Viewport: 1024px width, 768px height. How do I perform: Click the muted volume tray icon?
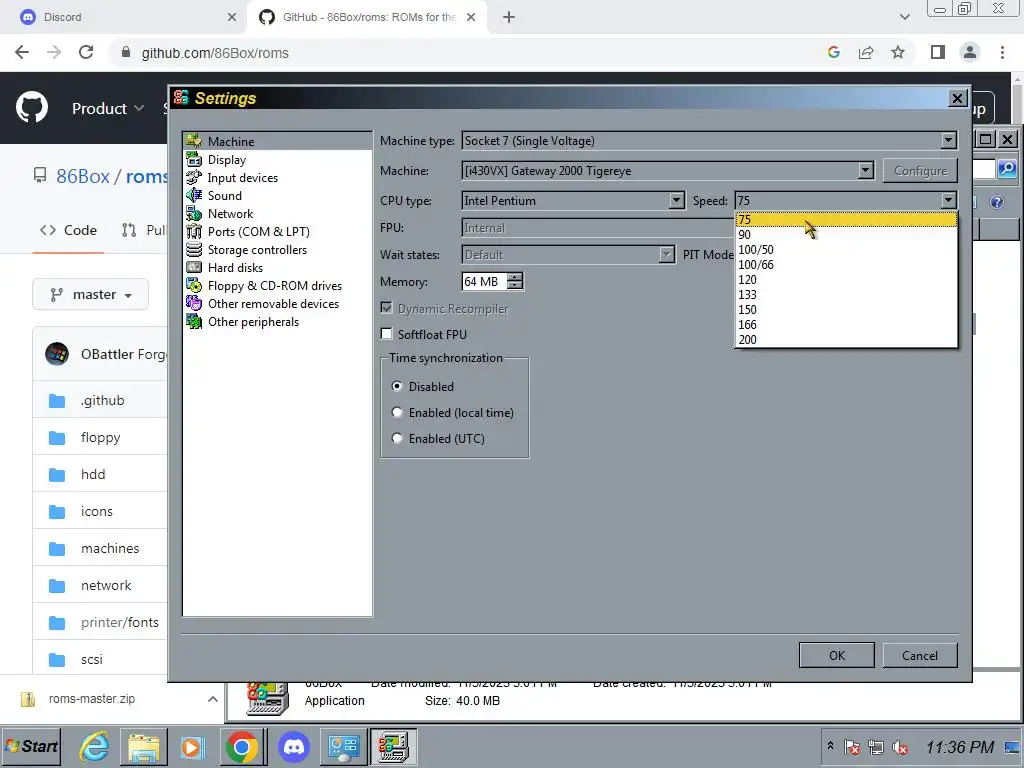pyautogui.click(x=901, y=747)
